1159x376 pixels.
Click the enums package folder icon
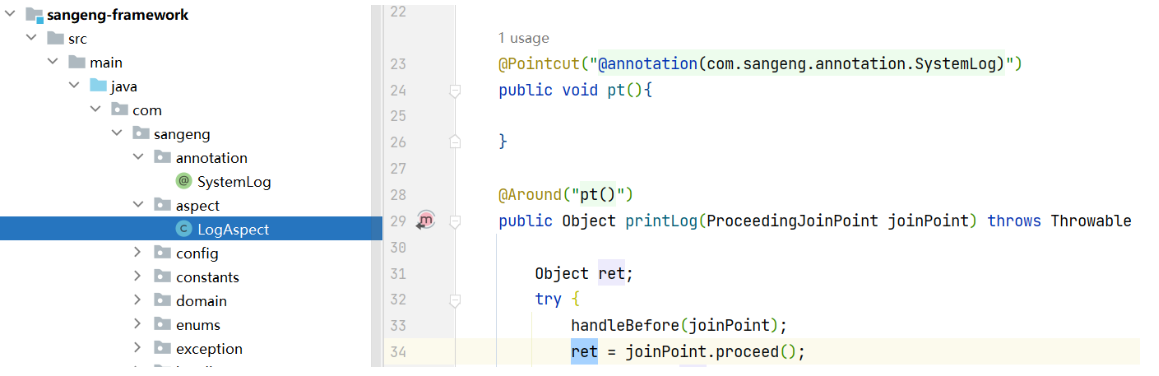[x=163, y=324]
